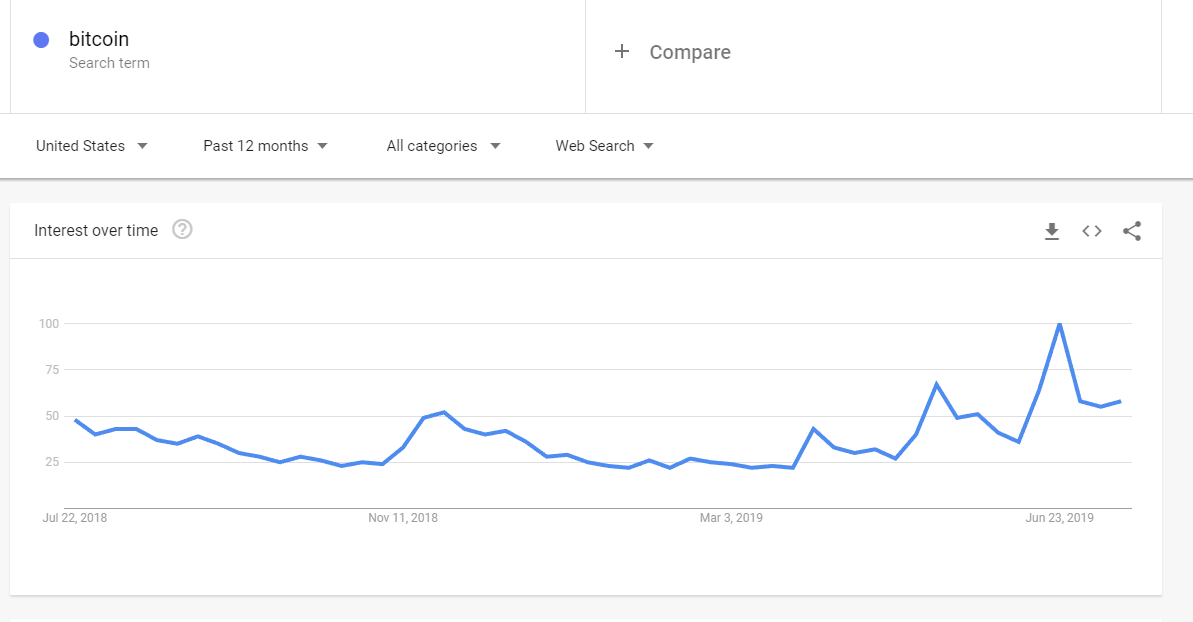The width and height of the screenshot is (1193, 622).
Task: Click the Interest over time heading
Action: tap(96, 231)
